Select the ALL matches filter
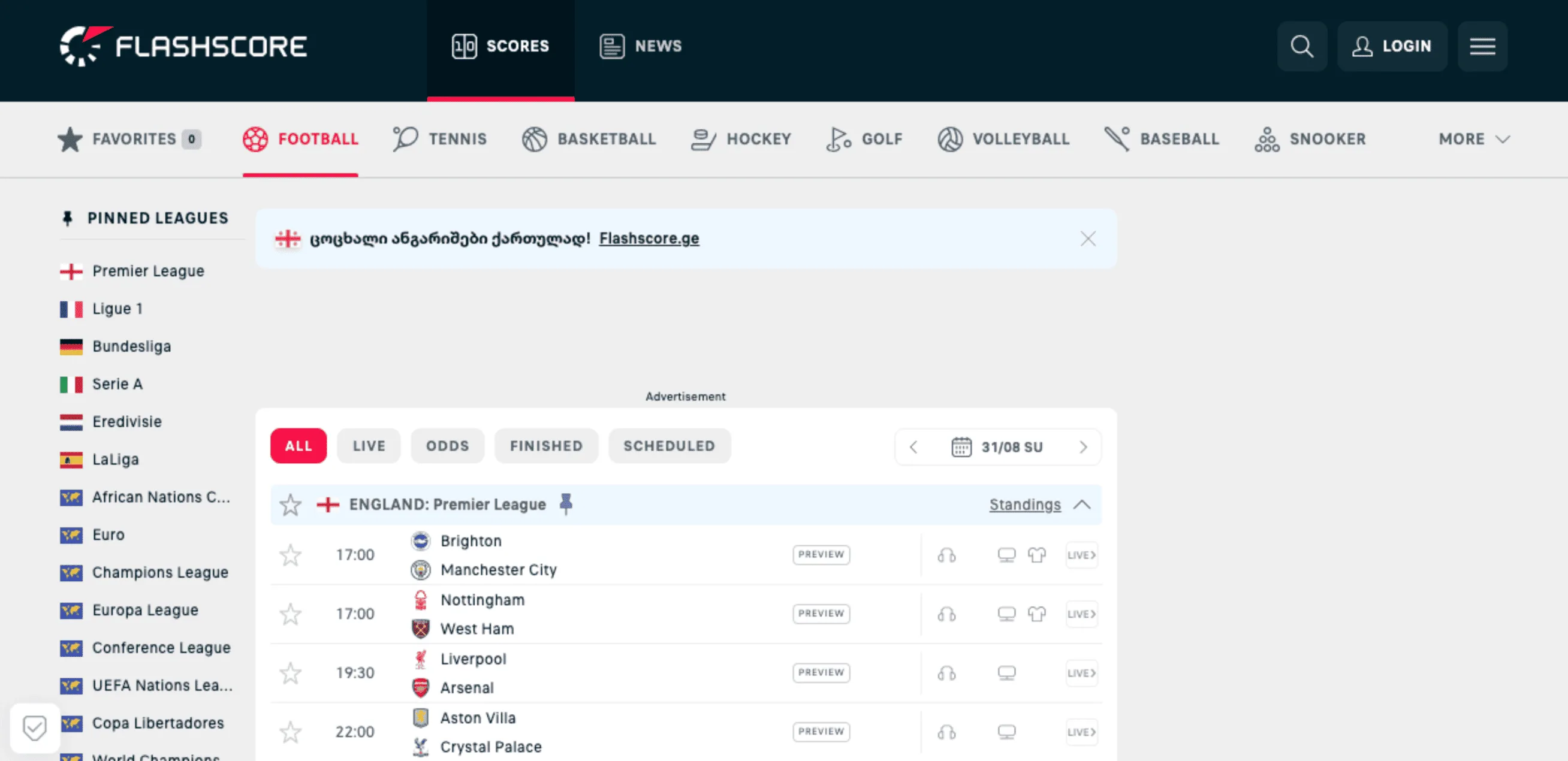Screen dimensions: 1568x761 pos(298,446)
